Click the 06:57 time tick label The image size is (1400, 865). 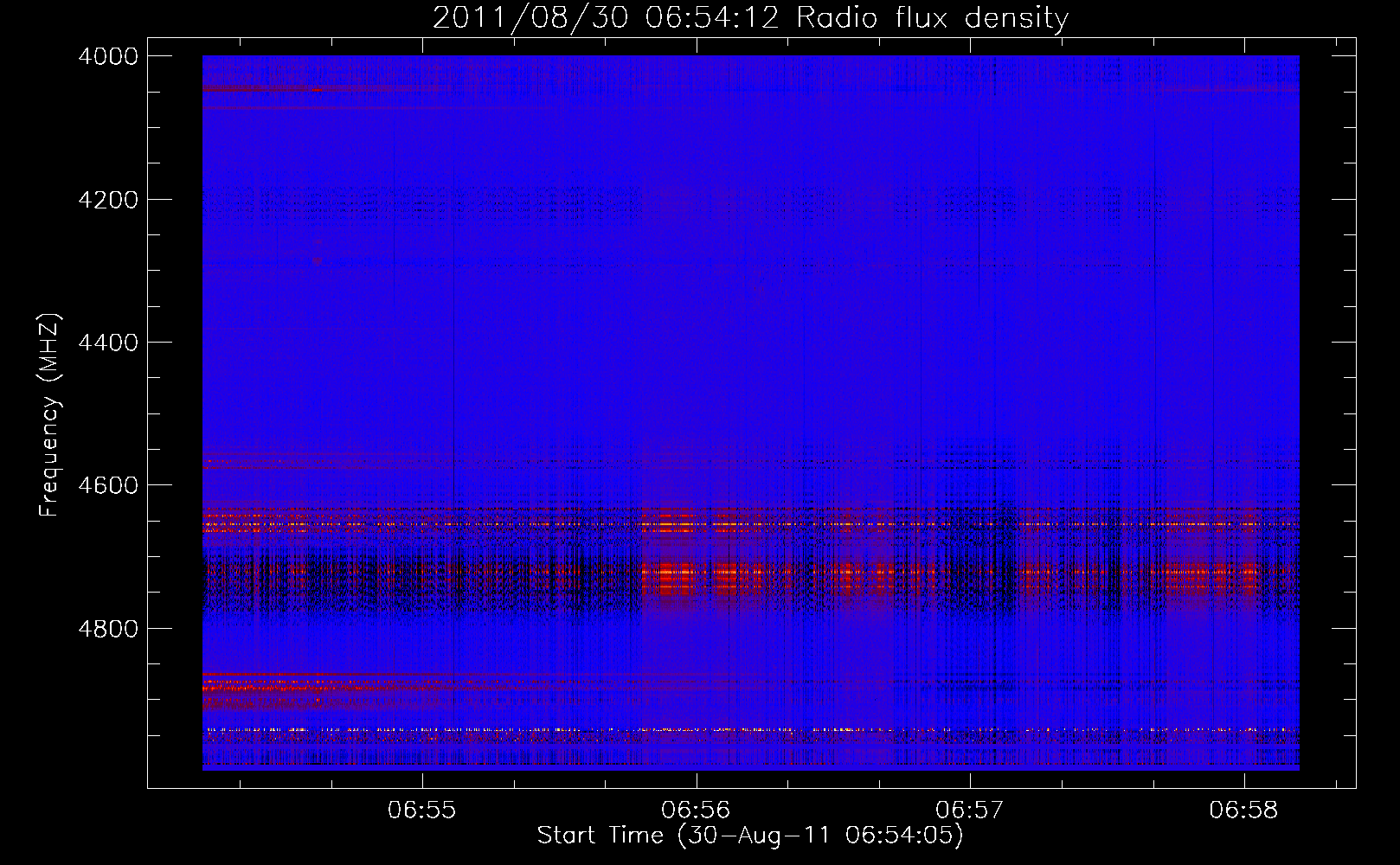(x=971, y=811)
